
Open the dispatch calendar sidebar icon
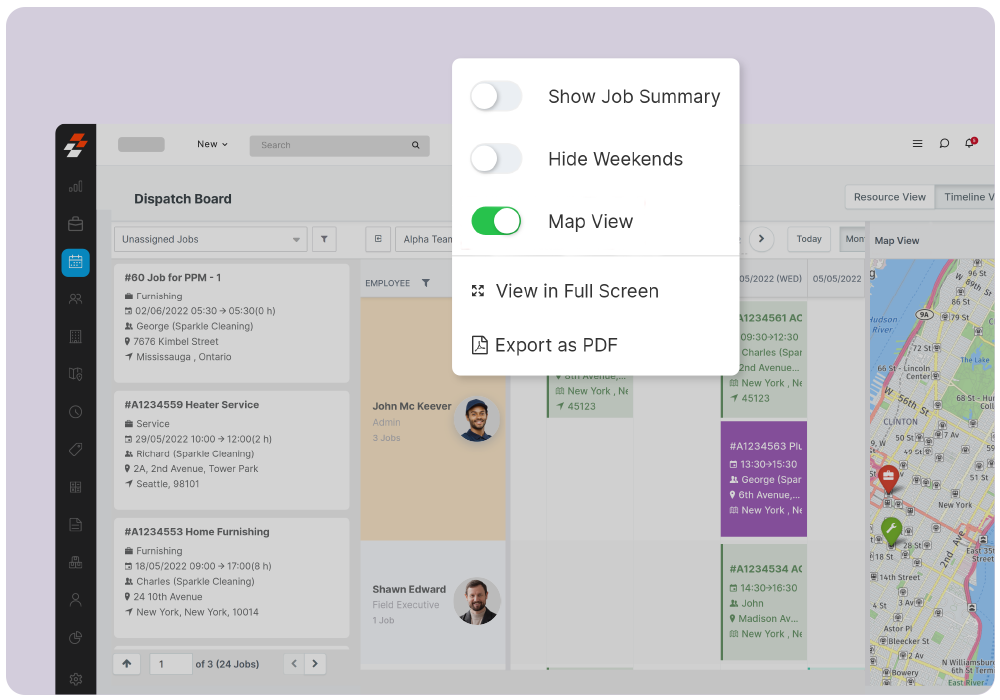click(x=75, y=262)
